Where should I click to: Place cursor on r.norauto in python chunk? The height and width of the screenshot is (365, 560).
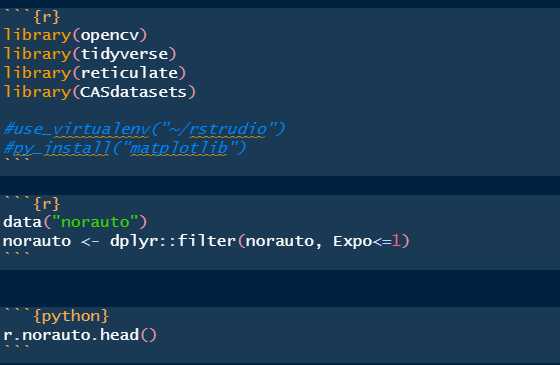pos(49,335)
